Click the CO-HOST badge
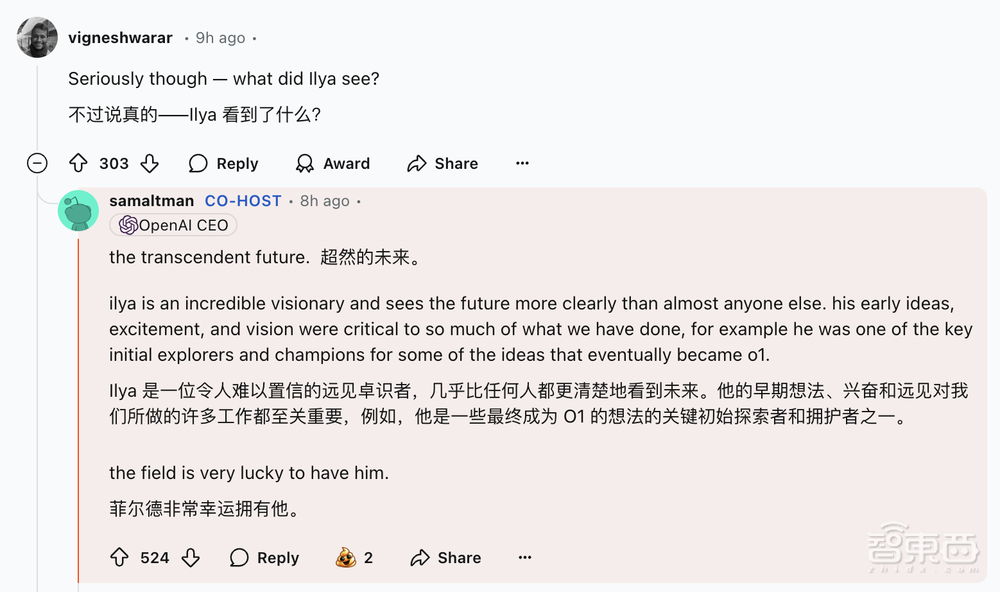Viewport: 1000px width, 592px height. point(243,200)
